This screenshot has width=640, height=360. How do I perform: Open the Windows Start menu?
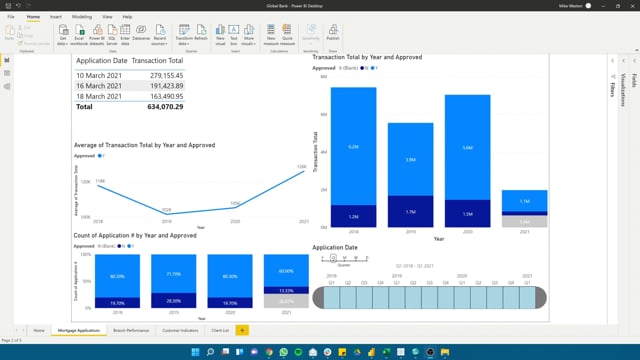tap(196, 352)
